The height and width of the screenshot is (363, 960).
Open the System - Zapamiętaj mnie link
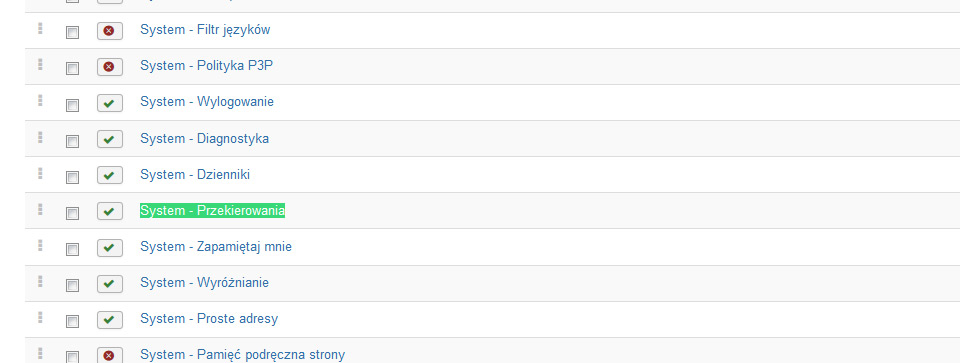(x=216, y=247)
